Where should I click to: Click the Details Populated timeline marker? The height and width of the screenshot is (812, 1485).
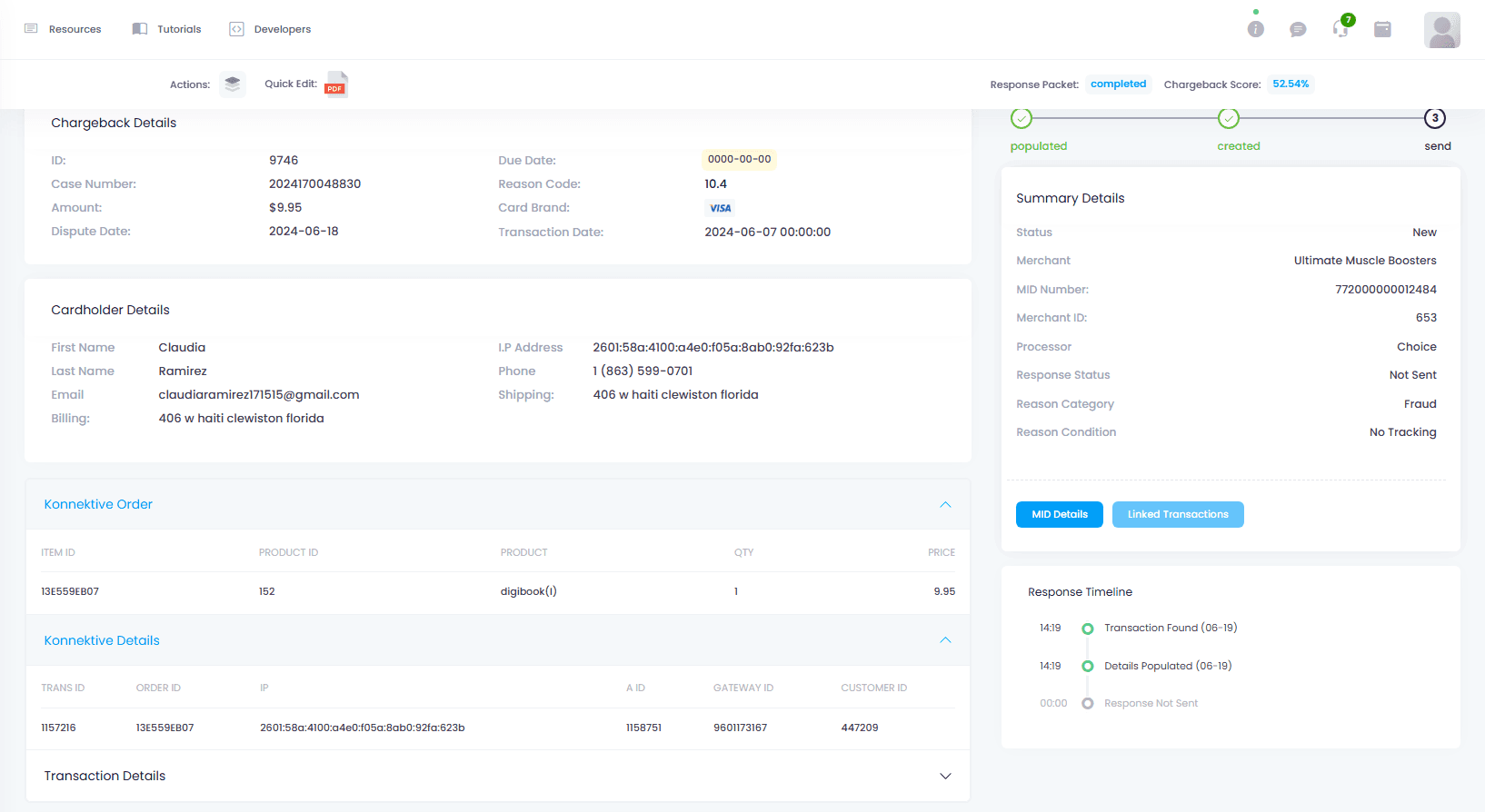pyautogui.click(x=1087, y=666)
